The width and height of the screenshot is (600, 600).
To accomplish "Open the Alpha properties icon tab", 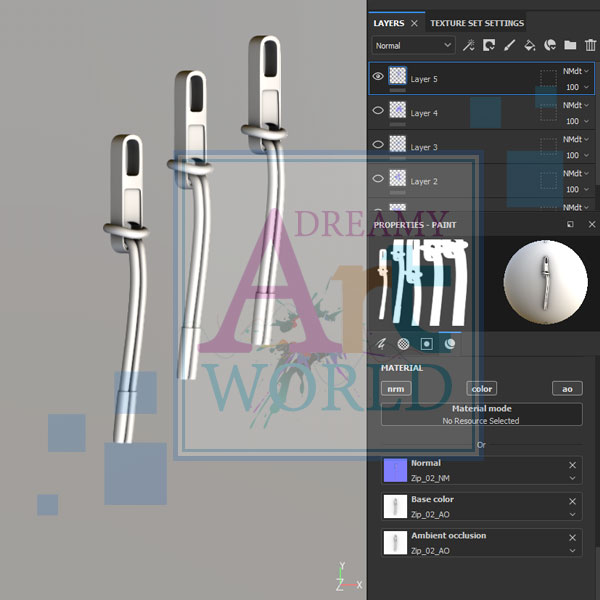I will (404, 343).
